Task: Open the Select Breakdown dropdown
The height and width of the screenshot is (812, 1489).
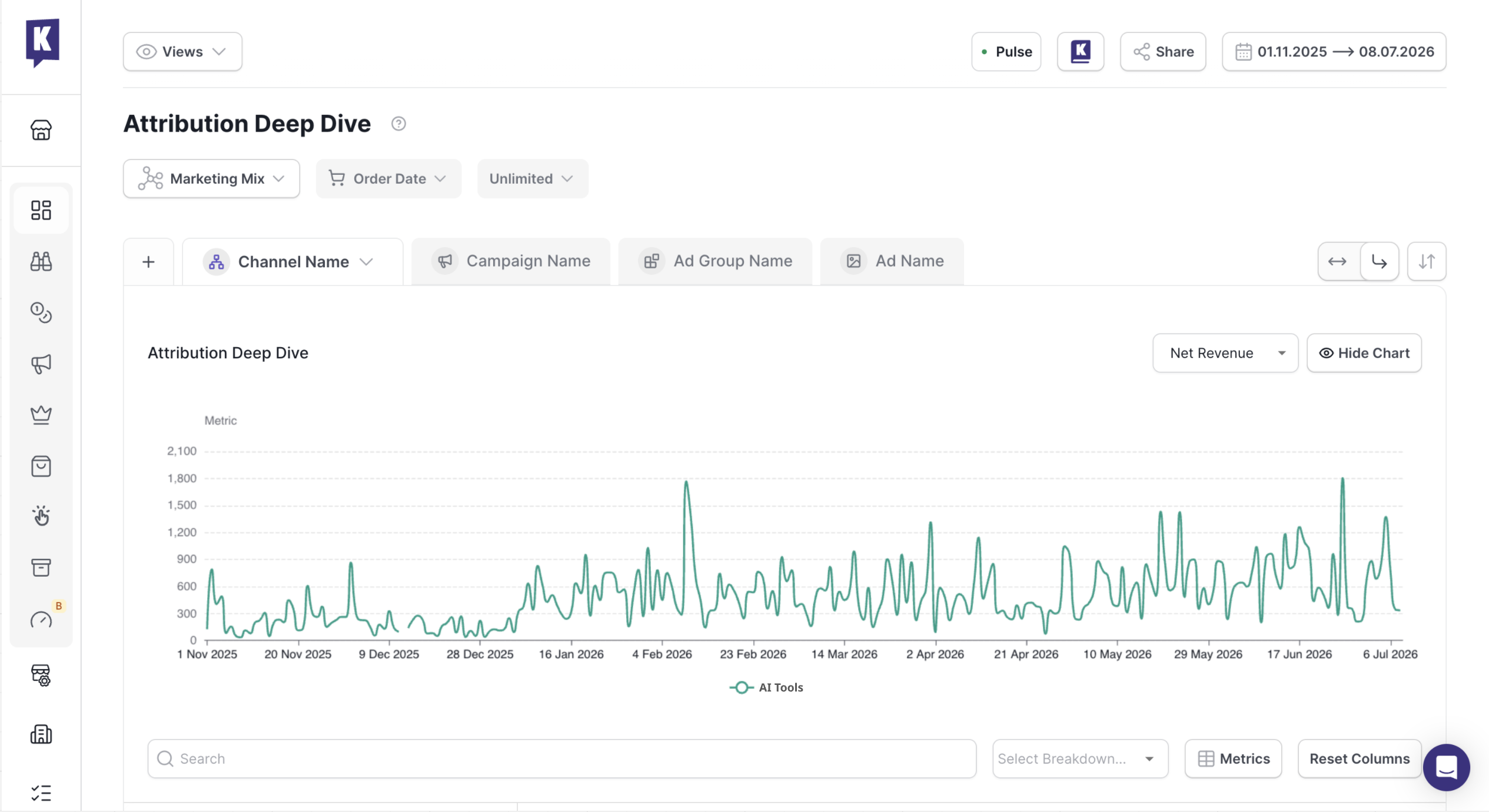Action: pos(1080,759)
